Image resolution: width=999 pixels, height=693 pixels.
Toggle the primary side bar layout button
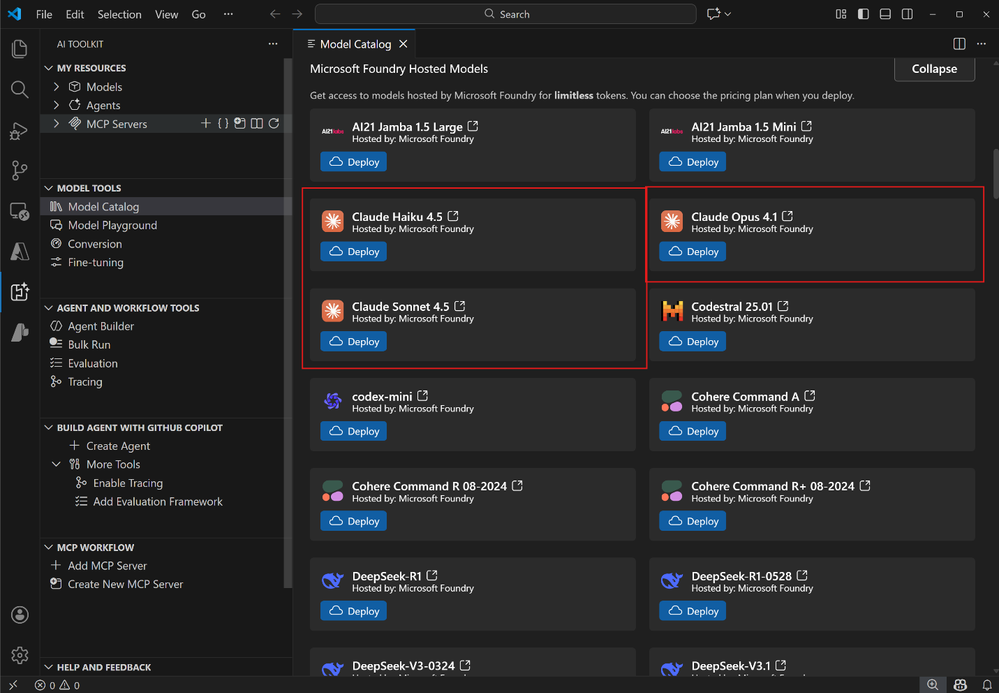(x=863, y=14)
